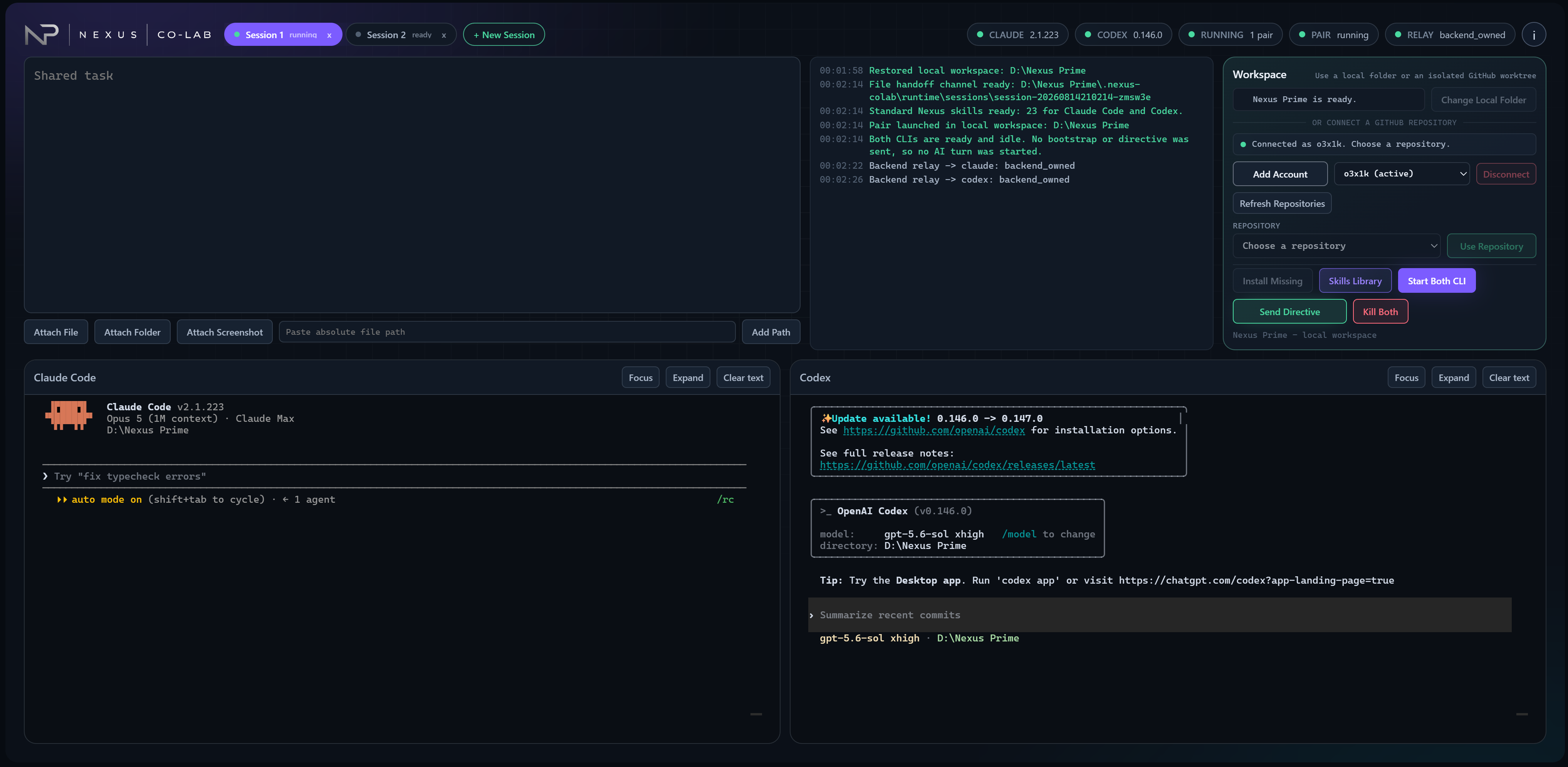Click Send Directive button

(x=1289, y=311)
